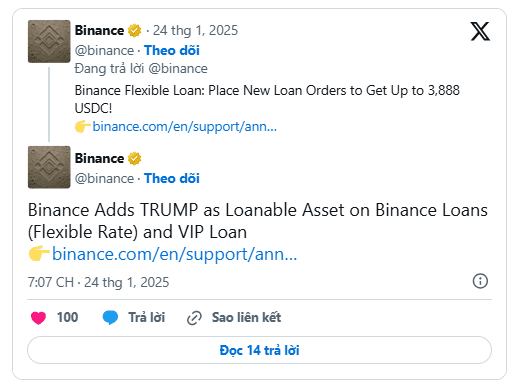Open the TRUMP loanable asset announcement link
The image size is (516, 391).
point(174,254)
